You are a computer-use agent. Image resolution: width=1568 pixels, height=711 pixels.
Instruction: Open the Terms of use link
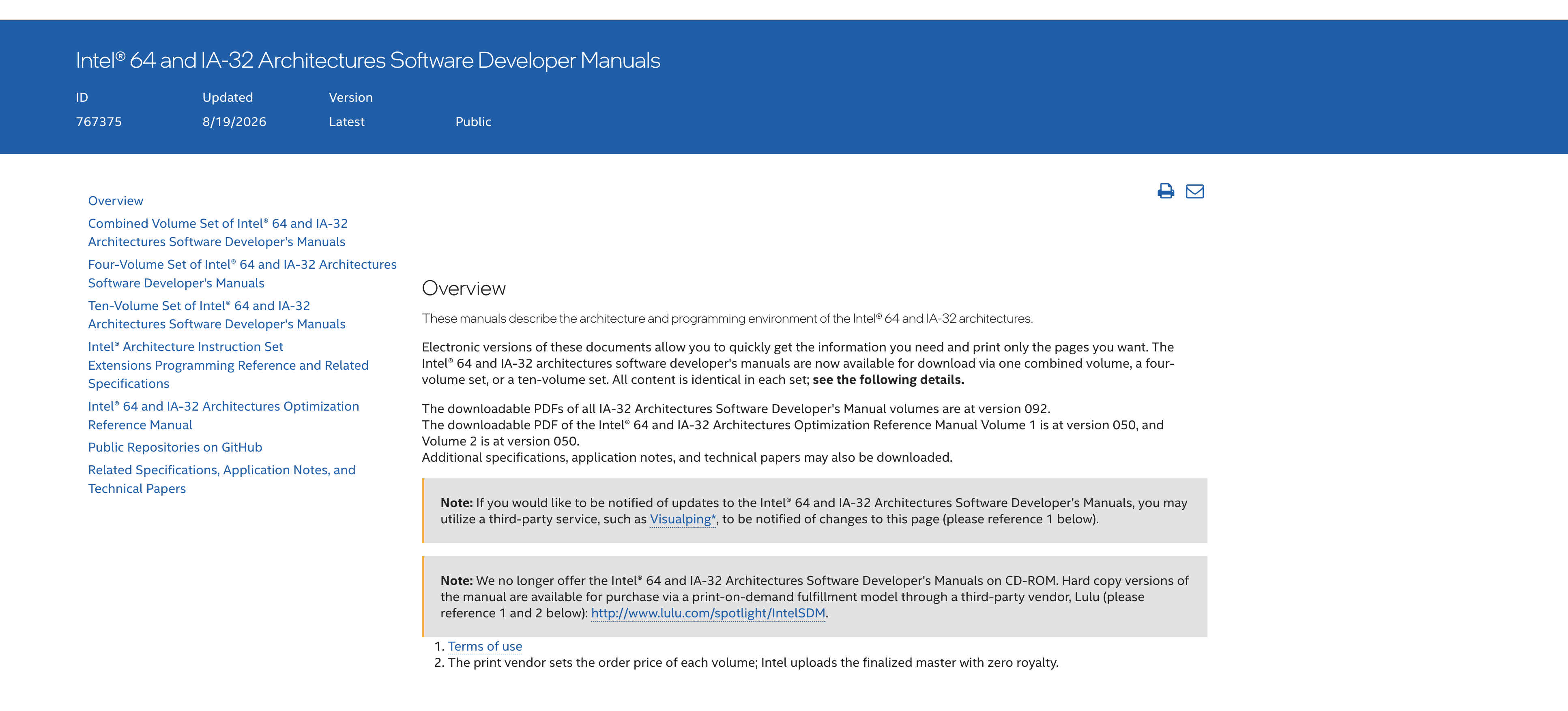click(485, 647)
